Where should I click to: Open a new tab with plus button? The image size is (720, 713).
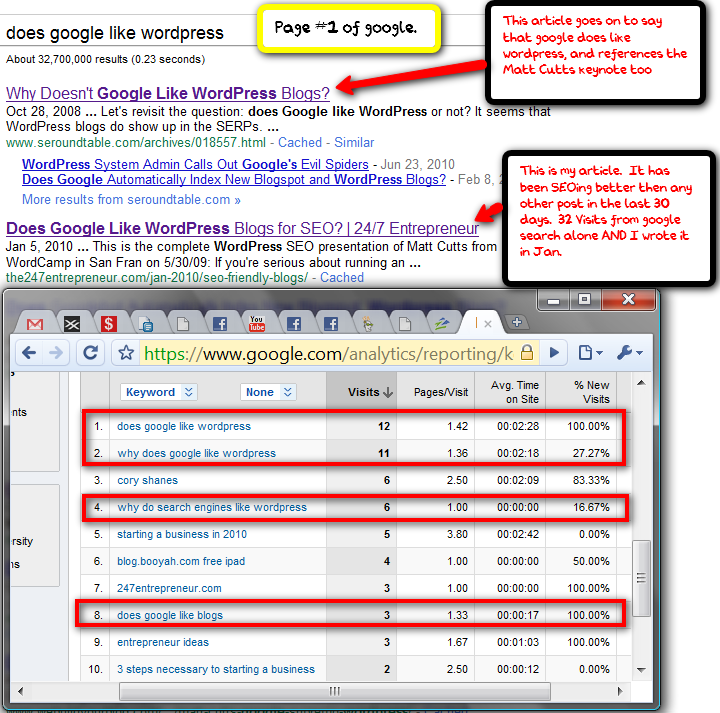(x=517, y=322)
